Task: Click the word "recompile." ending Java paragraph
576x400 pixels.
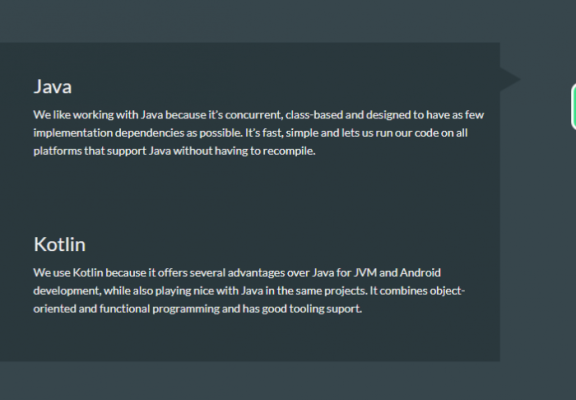Action: coord(289,151)
